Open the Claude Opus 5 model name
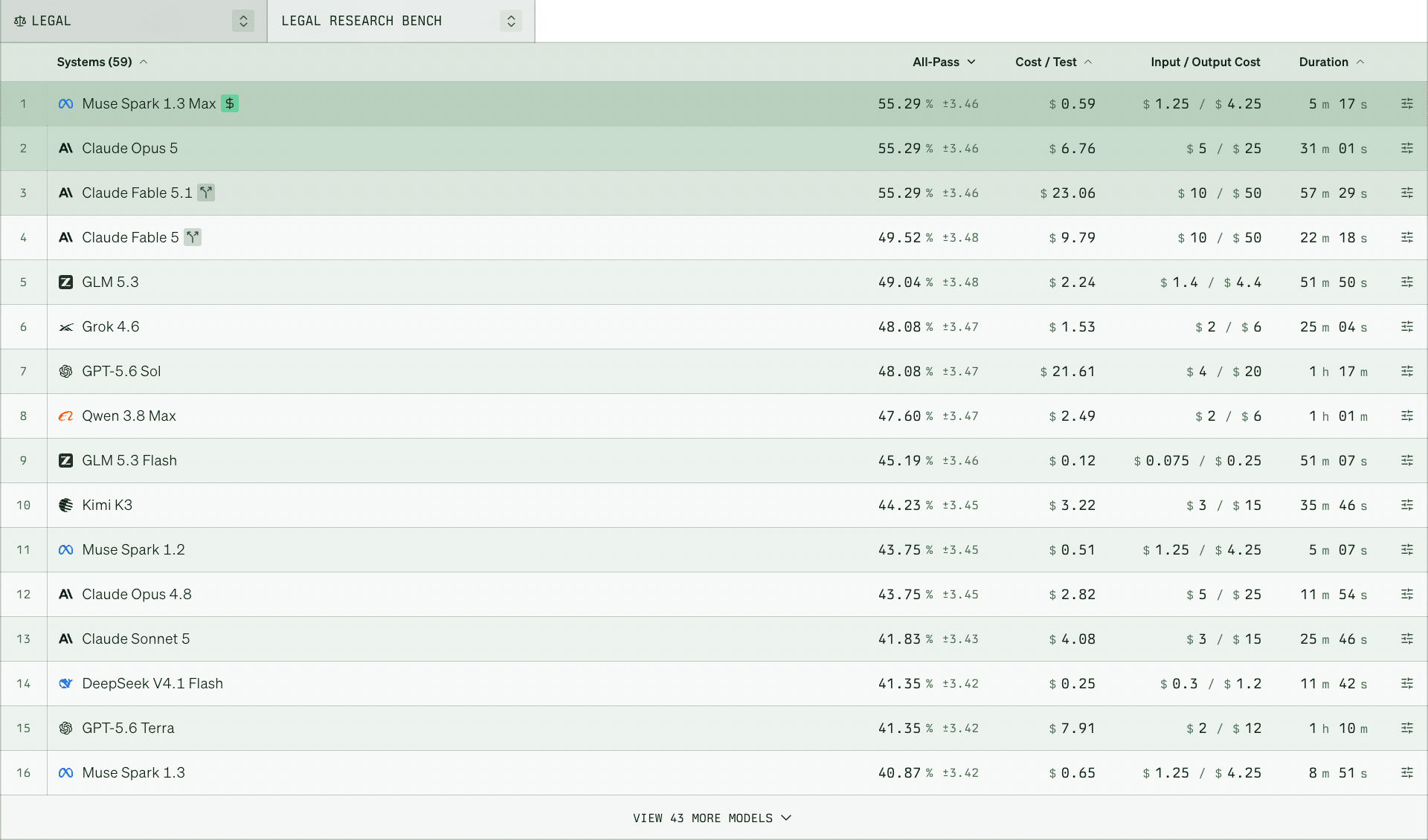The height and width of the screenshot is (840, 1428). [129, 149]
